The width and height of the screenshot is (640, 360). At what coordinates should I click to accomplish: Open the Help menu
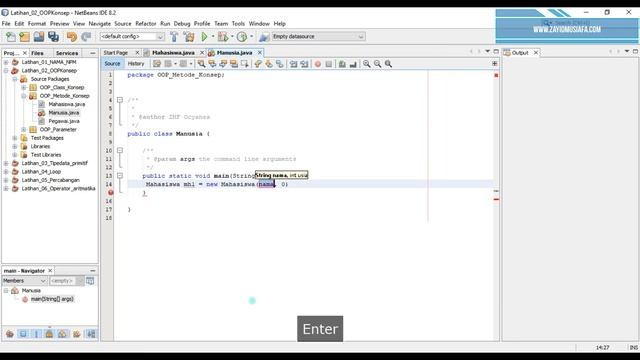point(280,24)
